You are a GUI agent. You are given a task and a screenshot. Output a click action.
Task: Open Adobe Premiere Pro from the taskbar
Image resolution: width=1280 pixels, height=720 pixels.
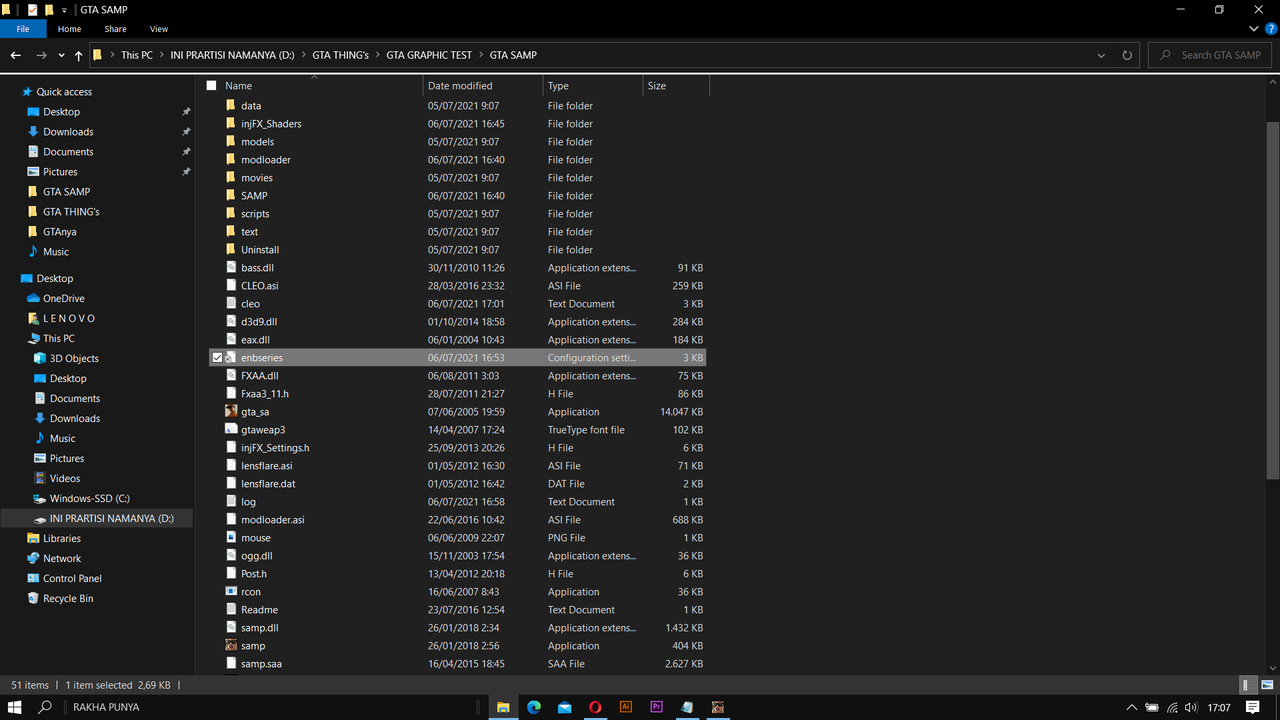click(657, 707)
